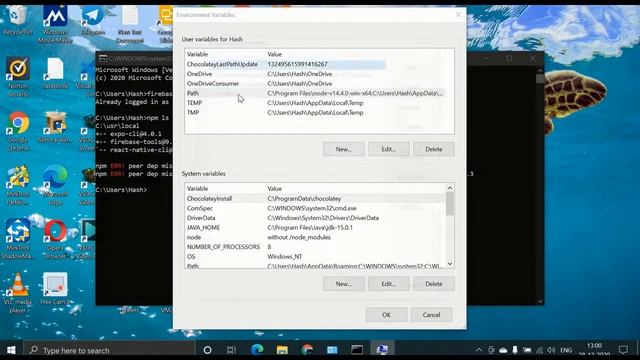Click Command Prompt window scrollbar down arrow
The height and width of the screenshot is (360, 640).
tap(540, 301)
